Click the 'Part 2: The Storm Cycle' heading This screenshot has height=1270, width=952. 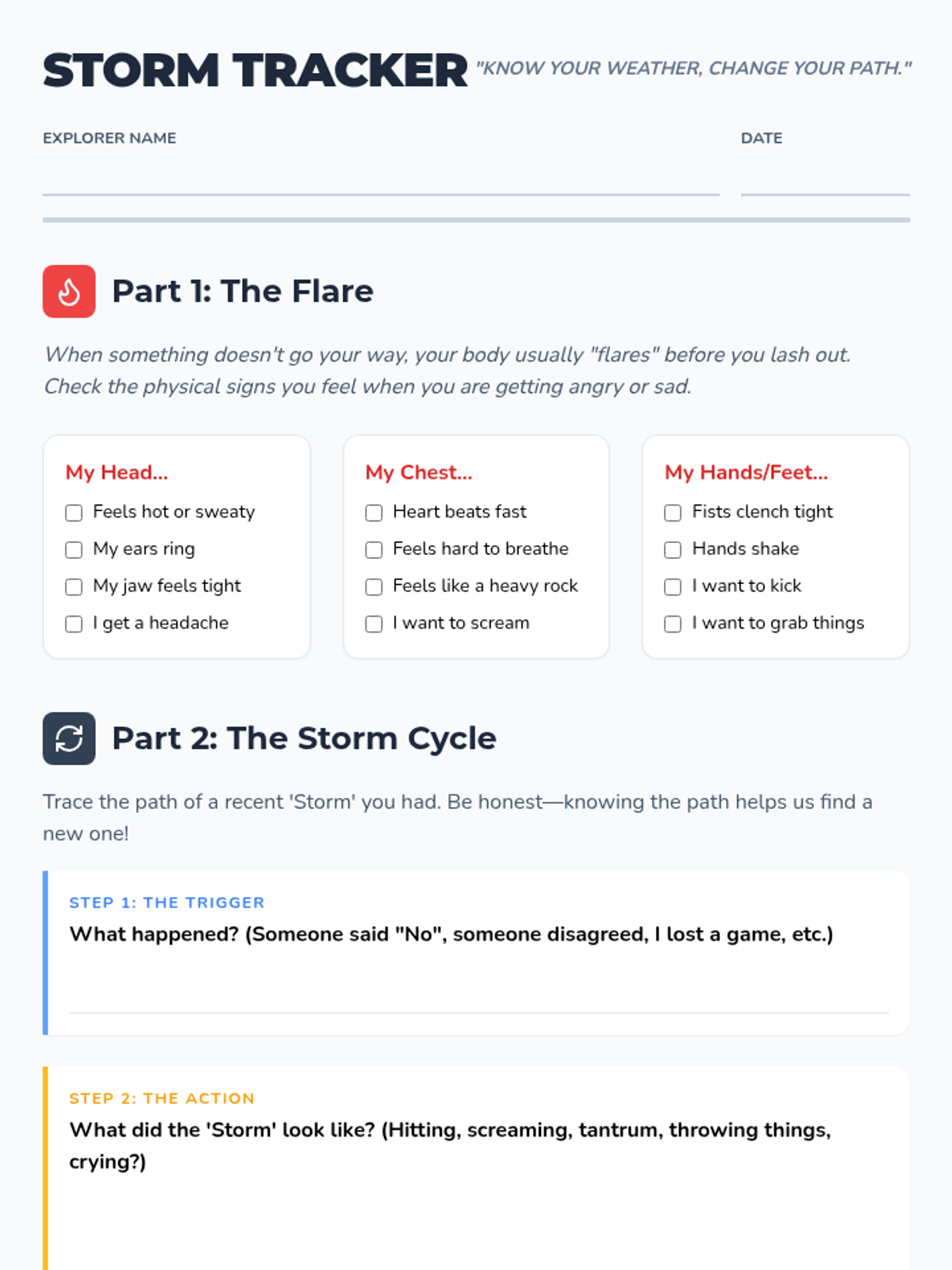305,738
